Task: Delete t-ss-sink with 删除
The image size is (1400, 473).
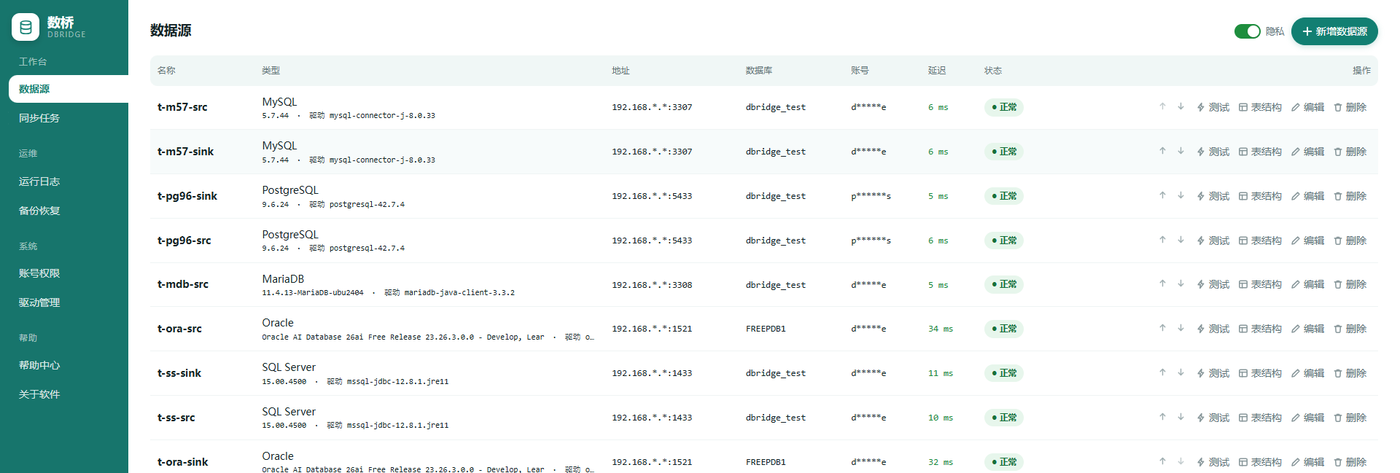Action: [1350, 373]
